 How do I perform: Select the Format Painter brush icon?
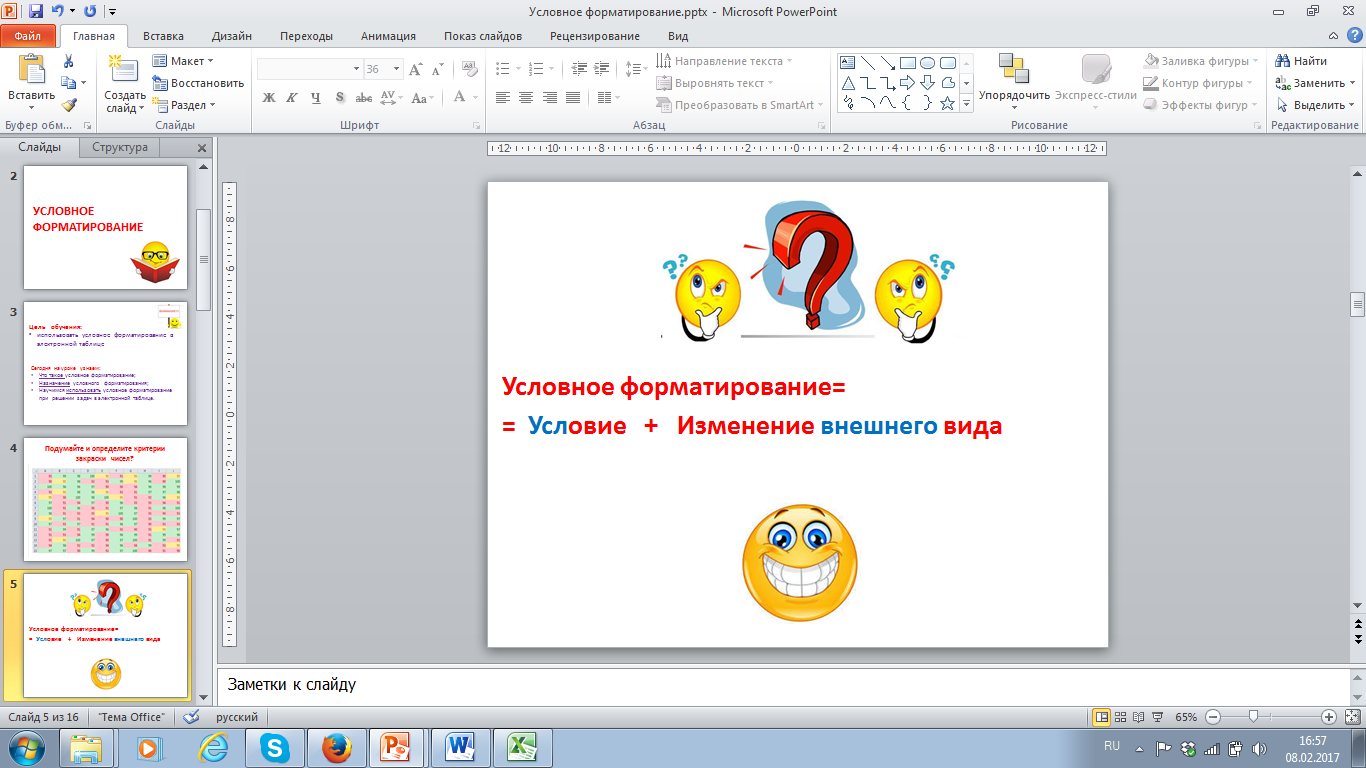tap(68, 104)
